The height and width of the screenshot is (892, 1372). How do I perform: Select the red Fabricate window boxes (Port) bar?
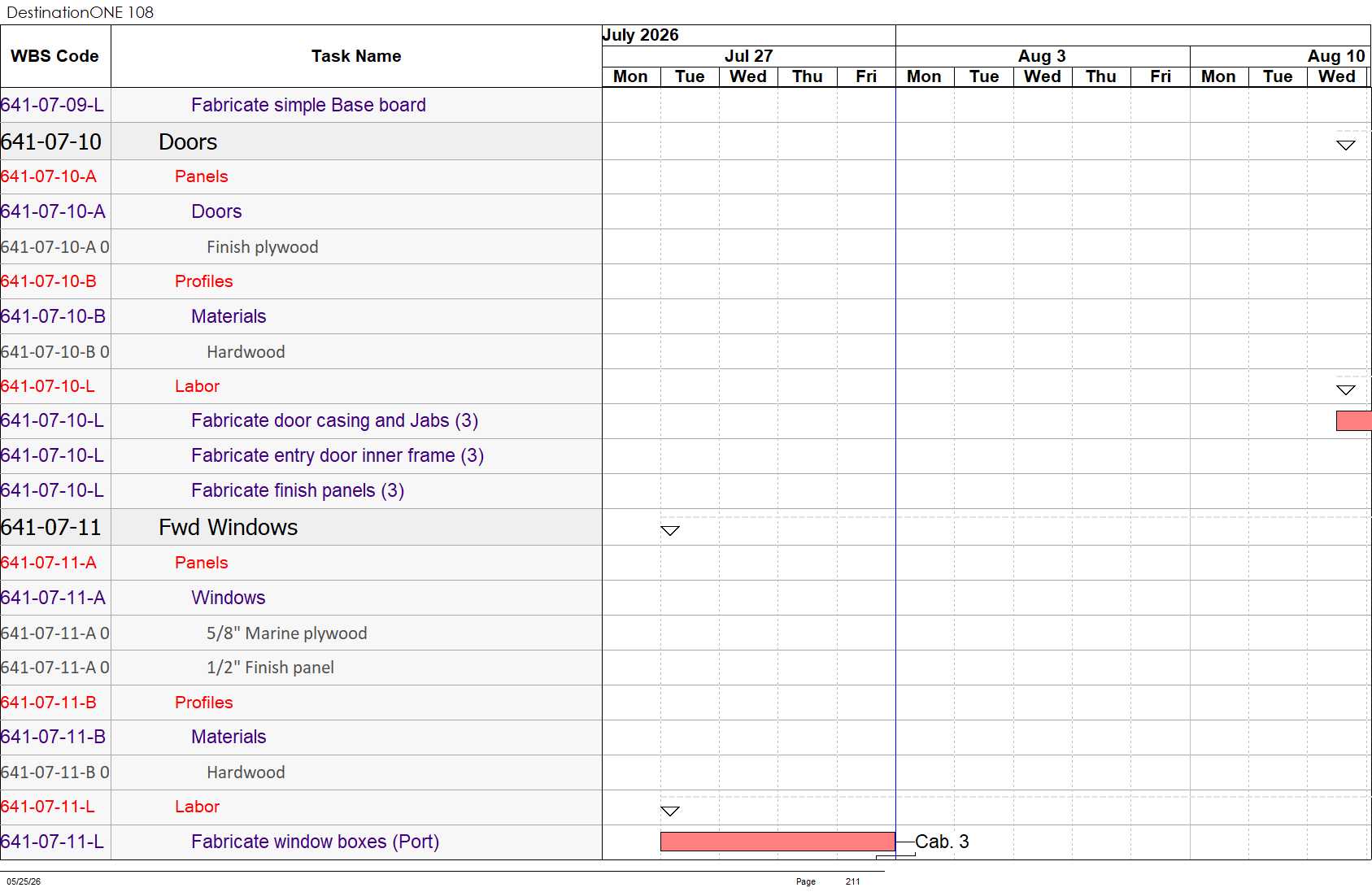[777, 842]
